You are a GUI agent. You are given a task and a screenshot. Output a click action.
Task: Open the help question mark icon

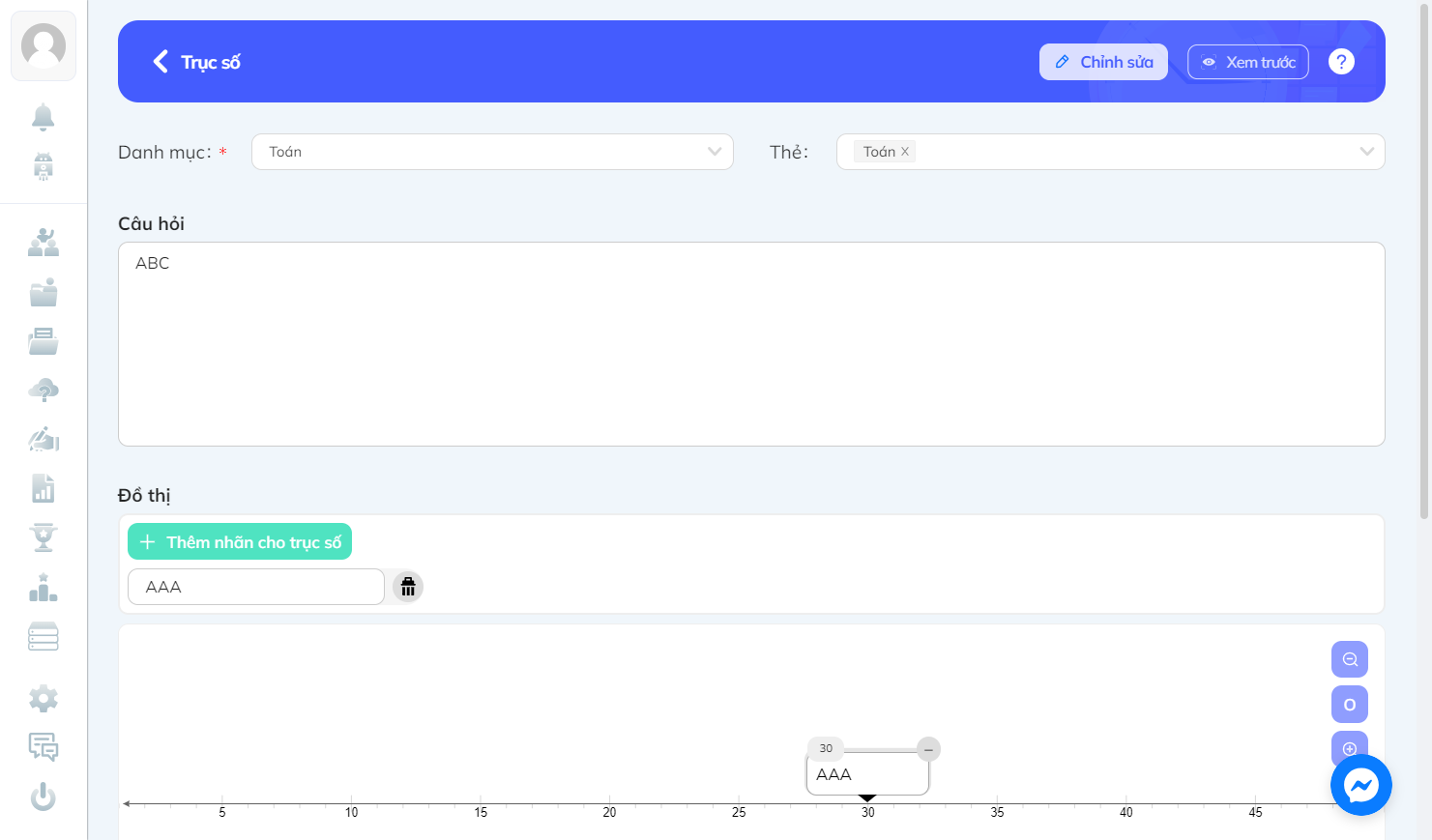[x=1341, y=62]
